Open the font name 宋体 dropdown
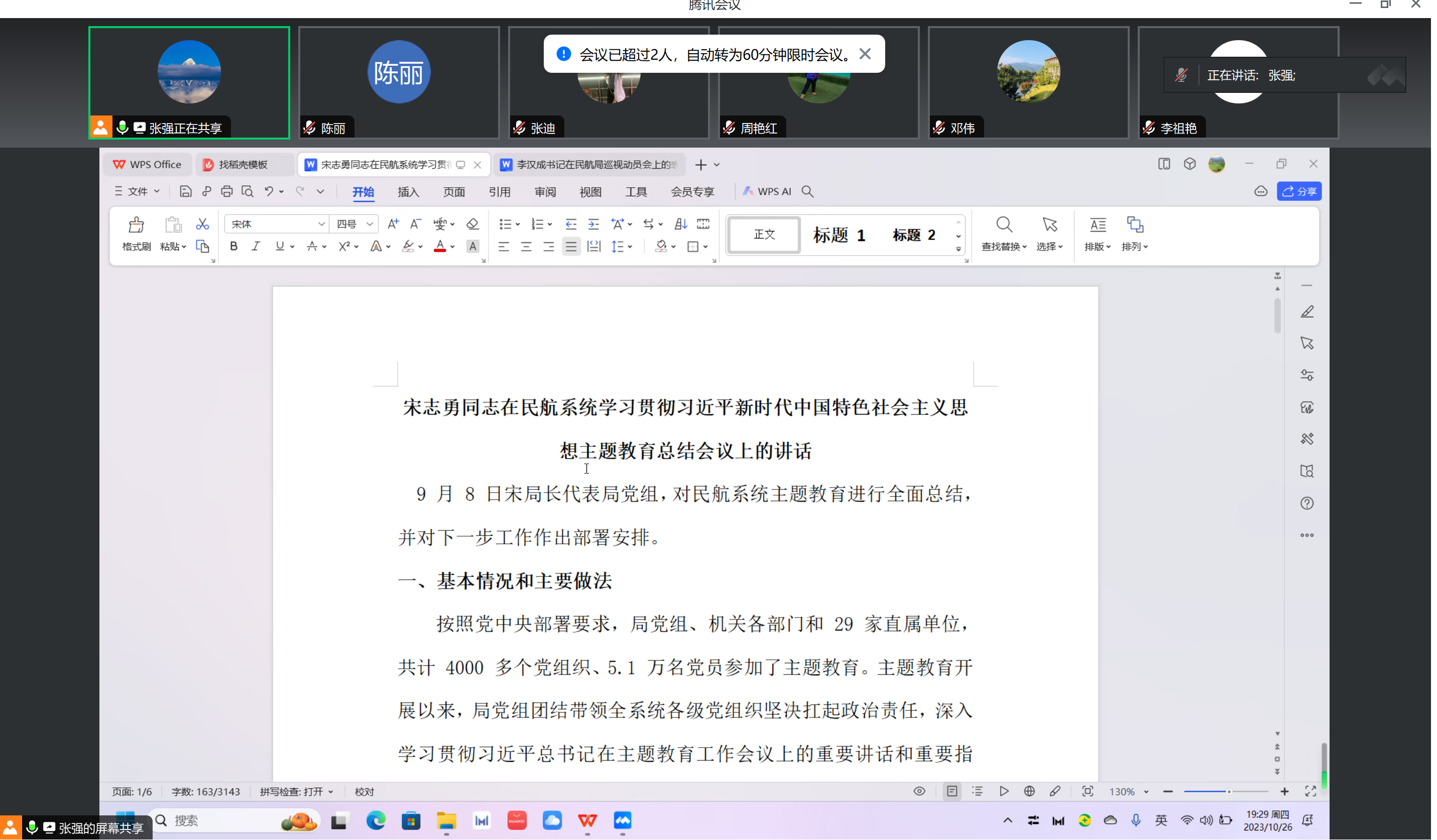 point(321,224)
